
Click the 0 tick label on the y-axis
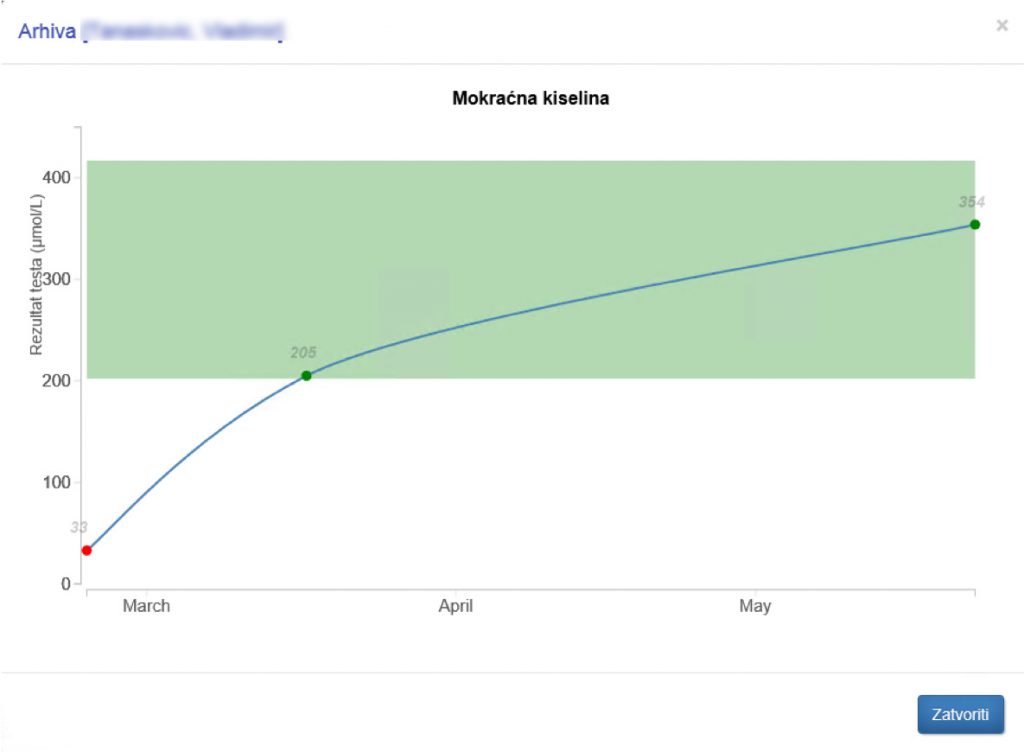[x=65, y=584]
